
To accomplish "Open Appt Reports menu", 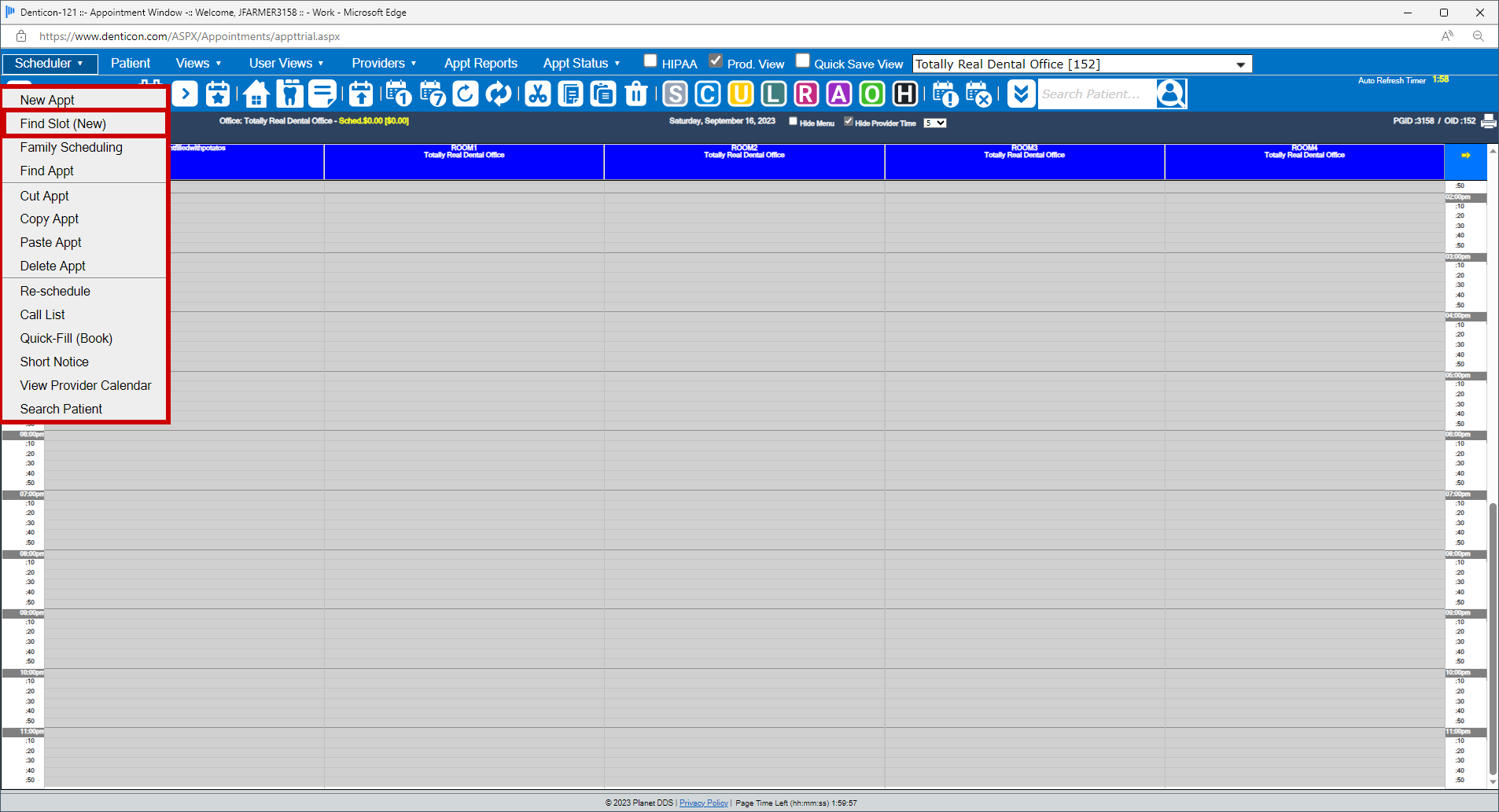I will tap(481, 64).
